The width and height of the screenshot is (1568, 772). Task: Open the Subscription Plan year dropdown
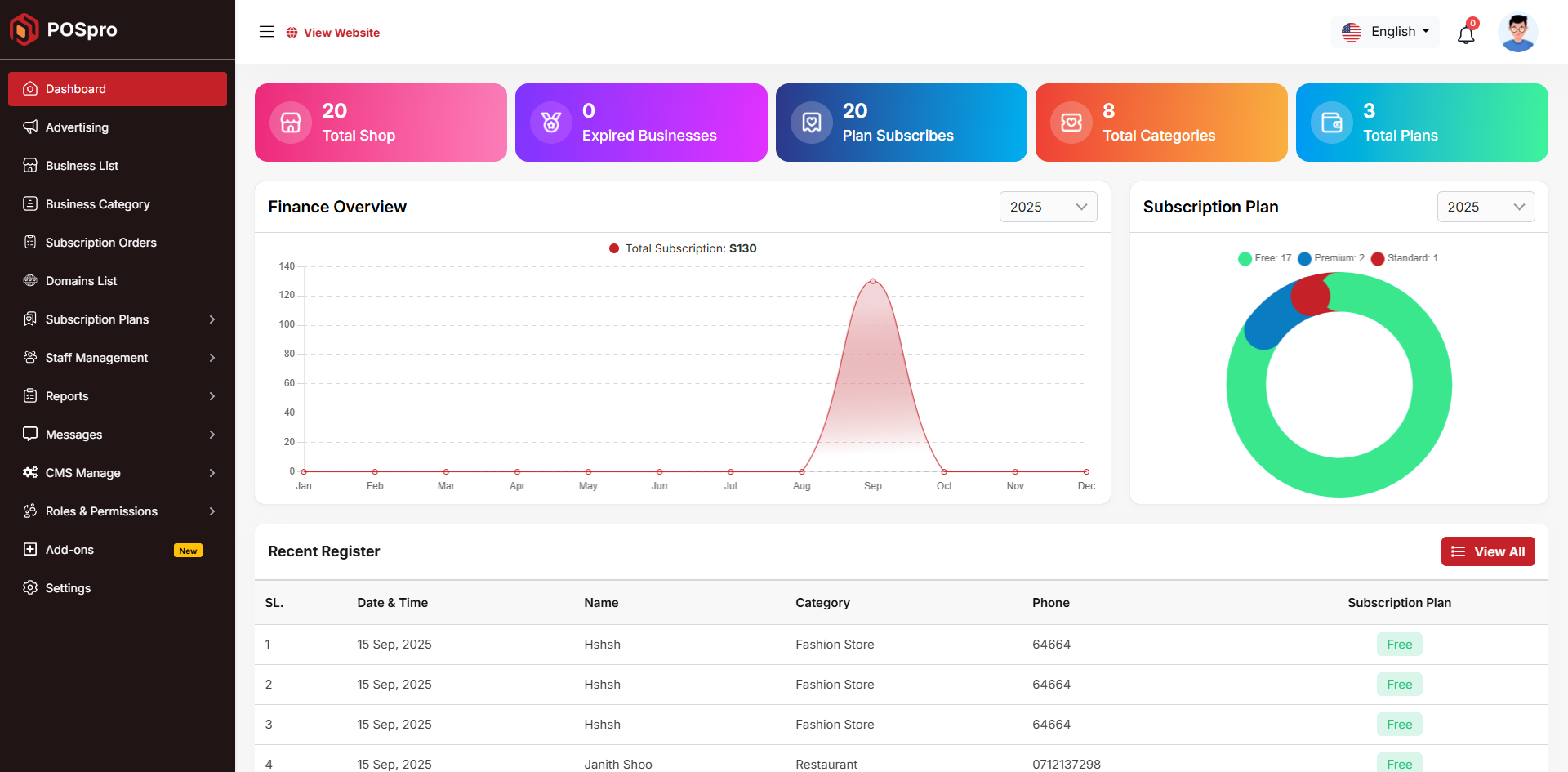(x=1486, y=207)
